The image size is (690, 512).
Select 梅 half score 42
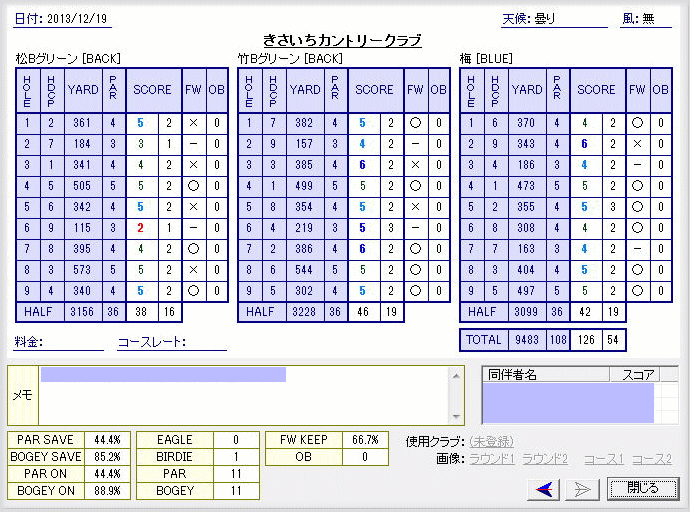[585, 312]
